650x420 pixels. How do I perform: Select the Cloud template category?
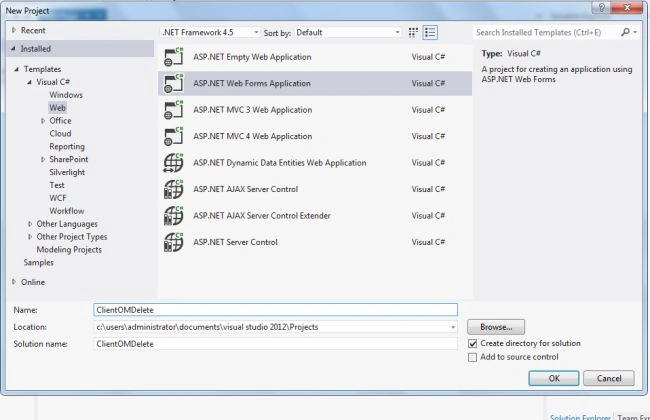(60, 134)
